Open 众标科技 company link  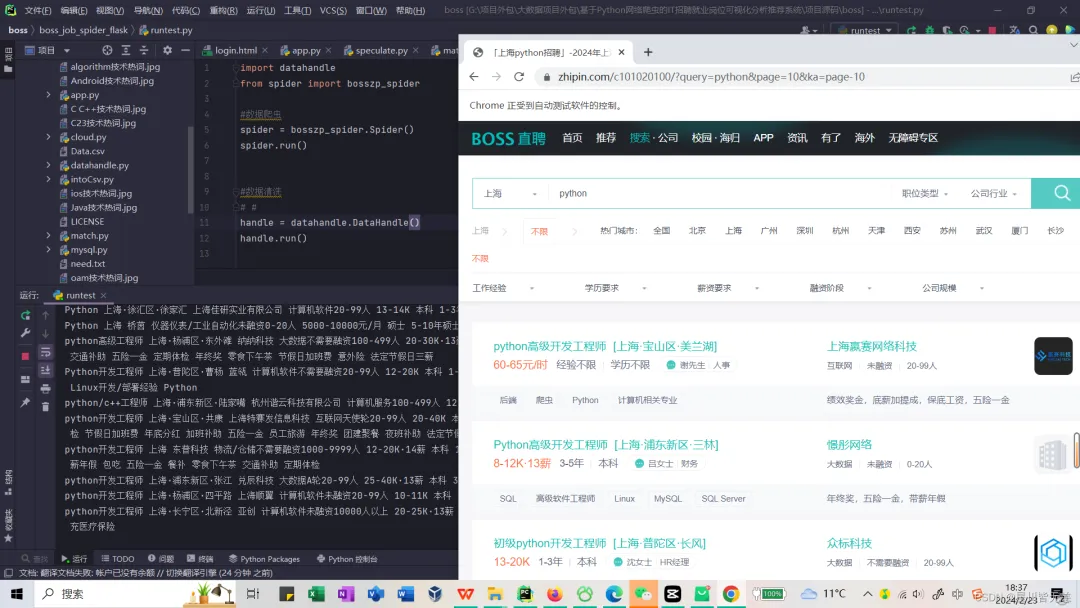tap(849, 543)
